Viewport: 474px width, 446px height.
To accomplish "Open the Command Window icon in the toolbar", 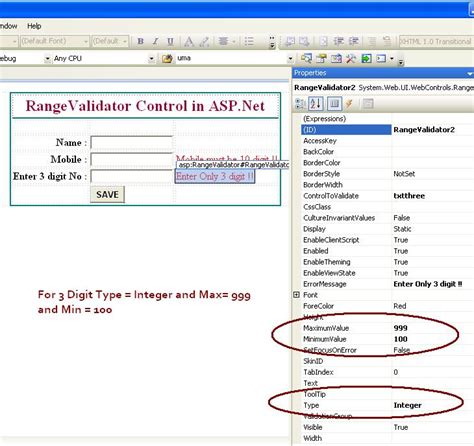I will click(381, 58).
